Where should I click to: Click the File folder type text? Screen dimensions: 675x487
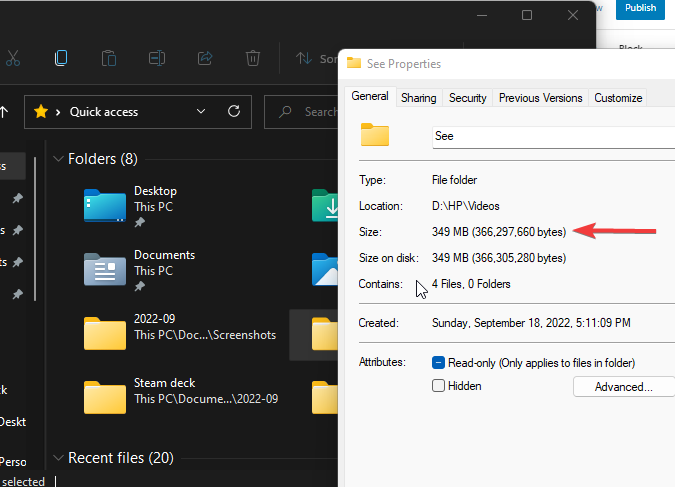click(454, 180)
